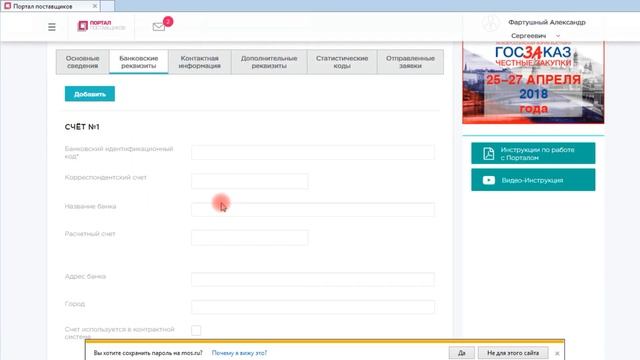
Task: Switch to Основные сведения tab
Action: coord(82,62)
